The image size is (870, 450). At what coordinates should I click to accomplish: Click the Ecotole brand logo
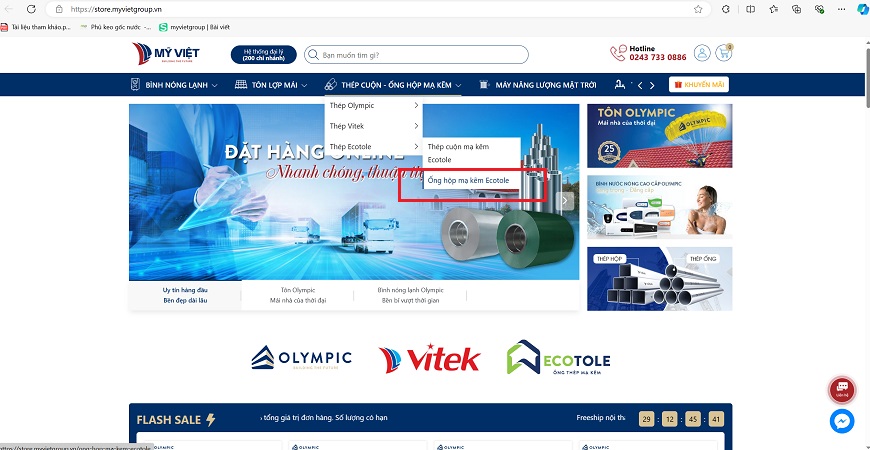pyautogui.click(x=558, y=357)
